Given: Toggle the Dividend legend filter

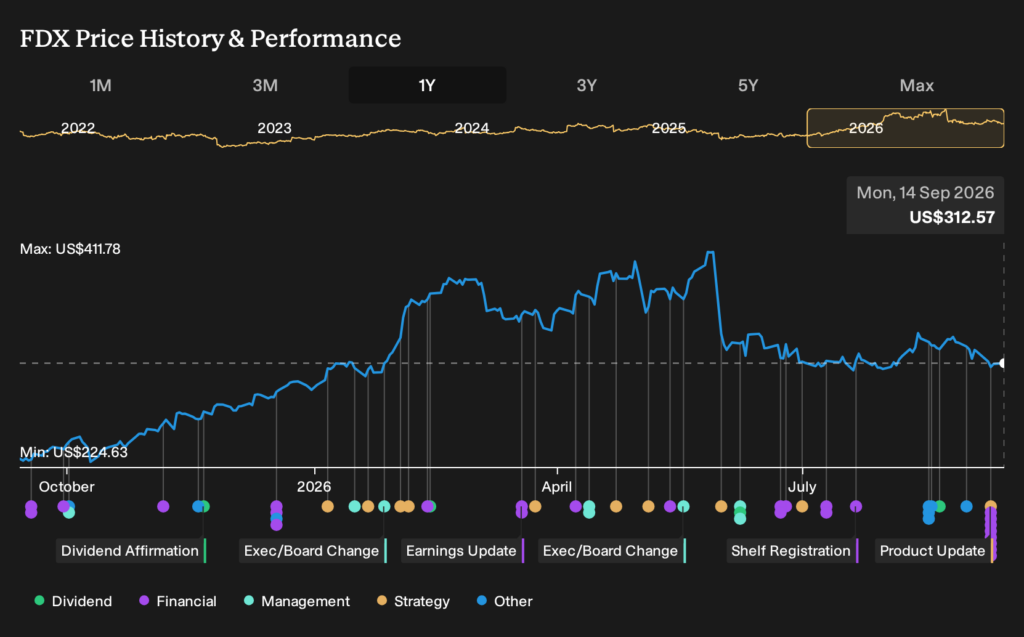Looking at the screenshot, I should pos(73,601).
